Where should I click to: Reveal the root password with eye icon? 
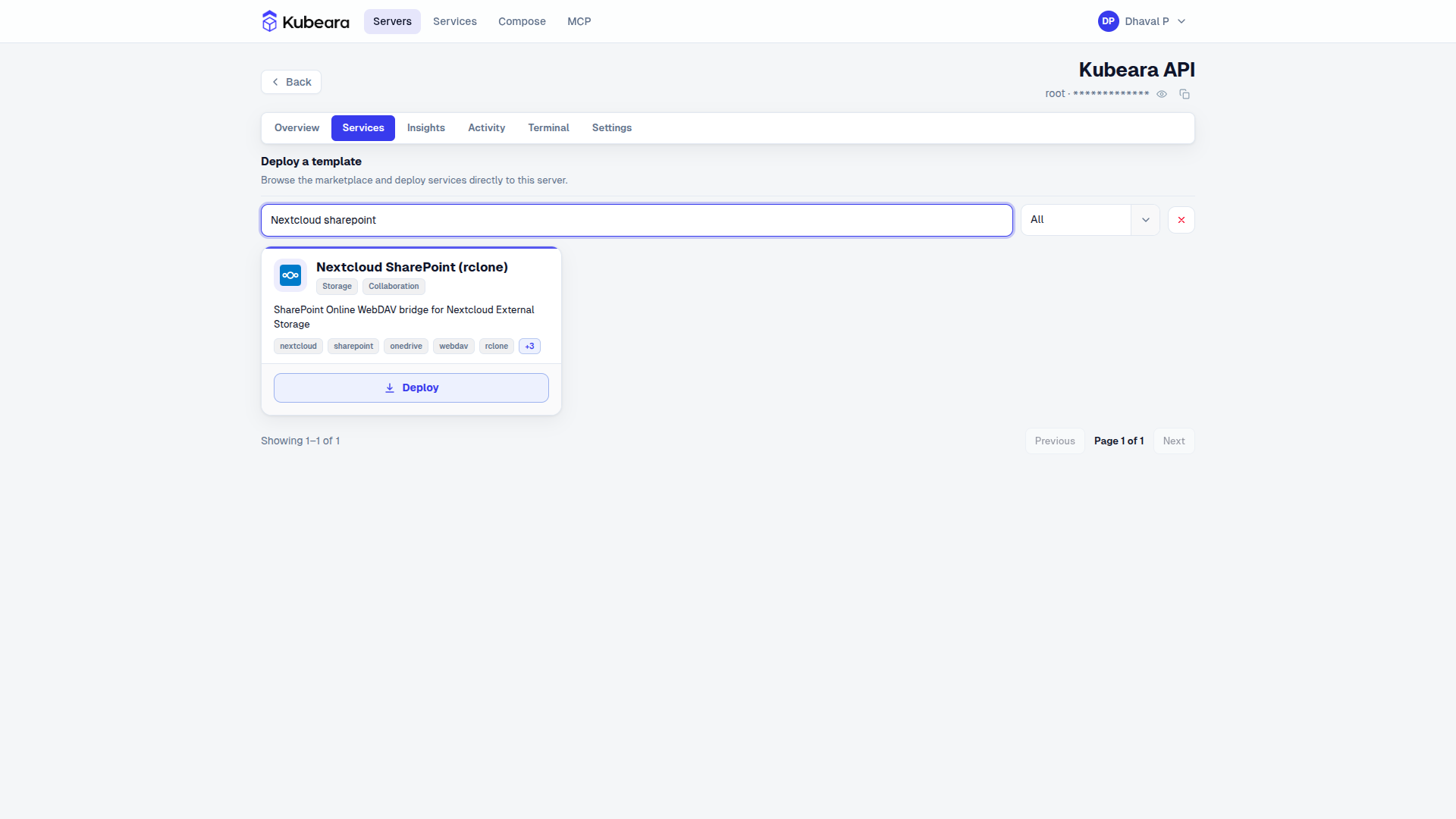(x=1162, y=94)
